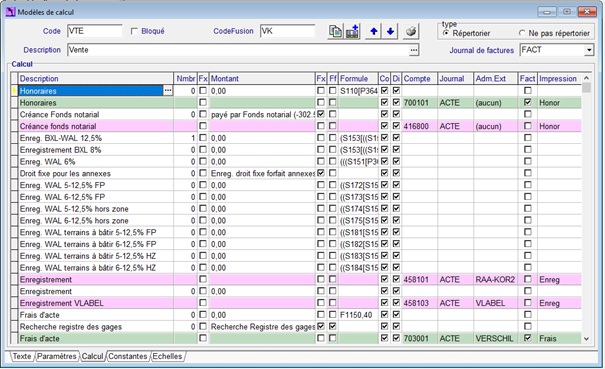The width and height of the screenshot is (605, 369).
Task: Toggle Fact checkbox of Enregistrement VLABEL row
Action: 527,303
